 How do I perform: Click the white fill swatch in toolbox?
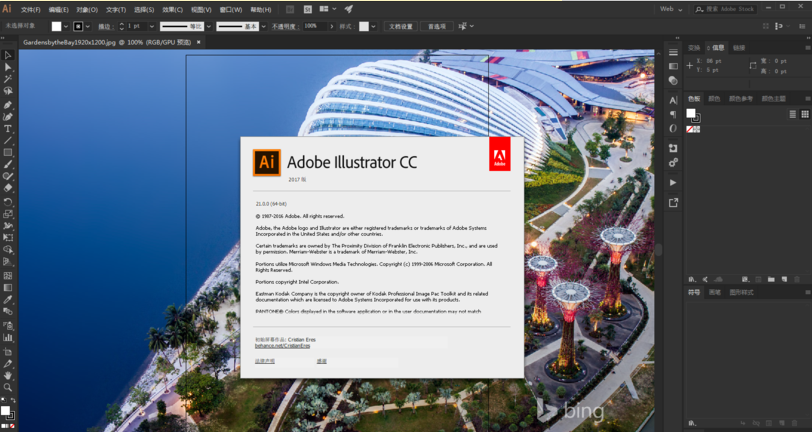5,411
